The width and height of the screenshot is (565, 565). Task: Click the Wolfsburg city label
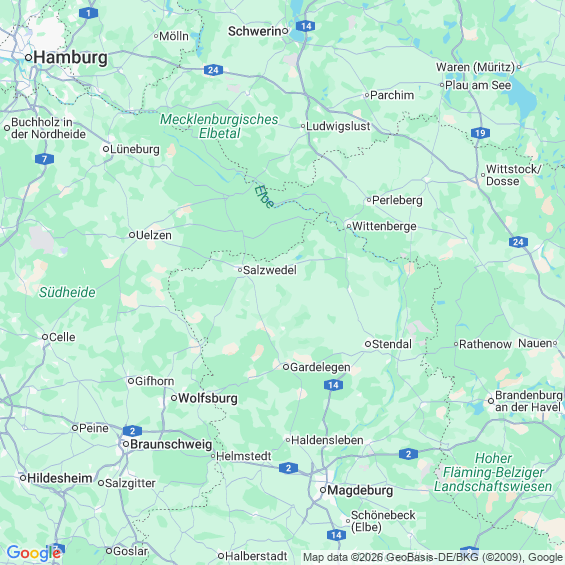click(x=208, y=398)
